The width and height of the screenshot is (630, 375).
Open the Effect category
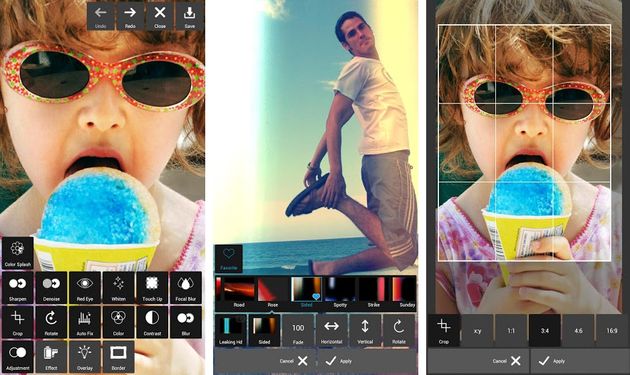point(51,356)
